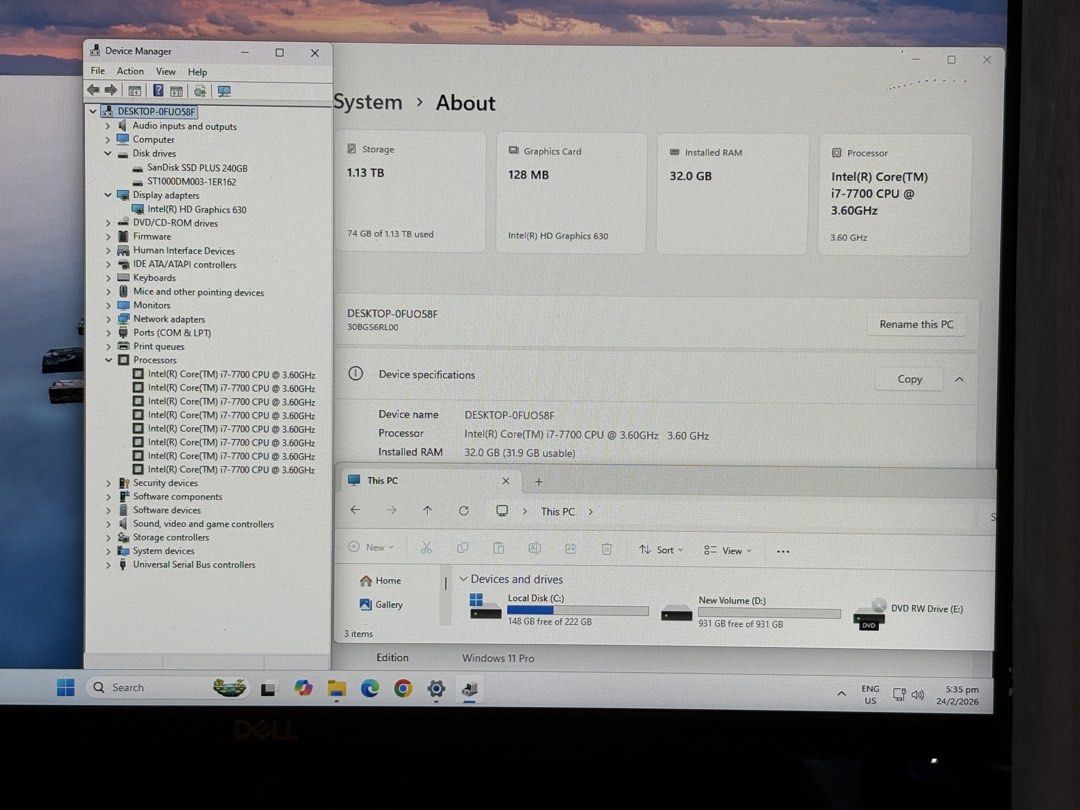The width and height of the screenshot is (1080, 810).
Task: Open Processor info card
Action: [894, 196]
